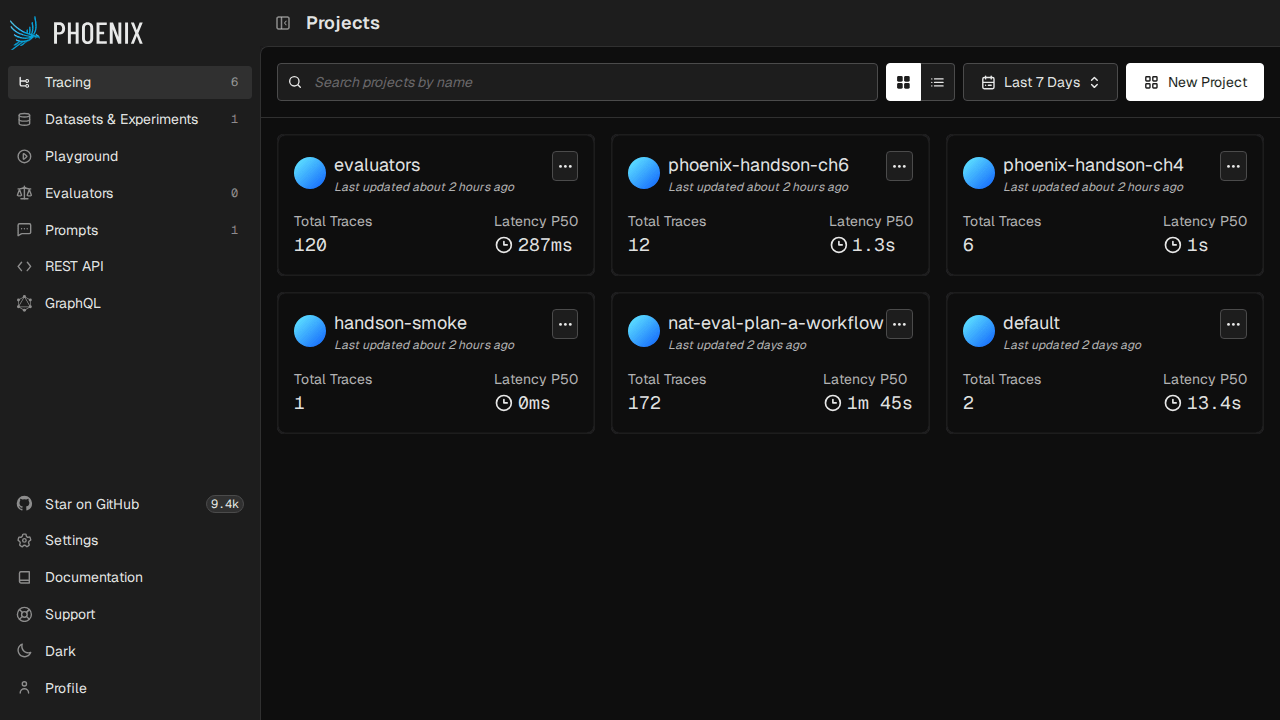Click the Profile person icon
This screenshot has width=1280, height=720.
click(x=25, y=688)
